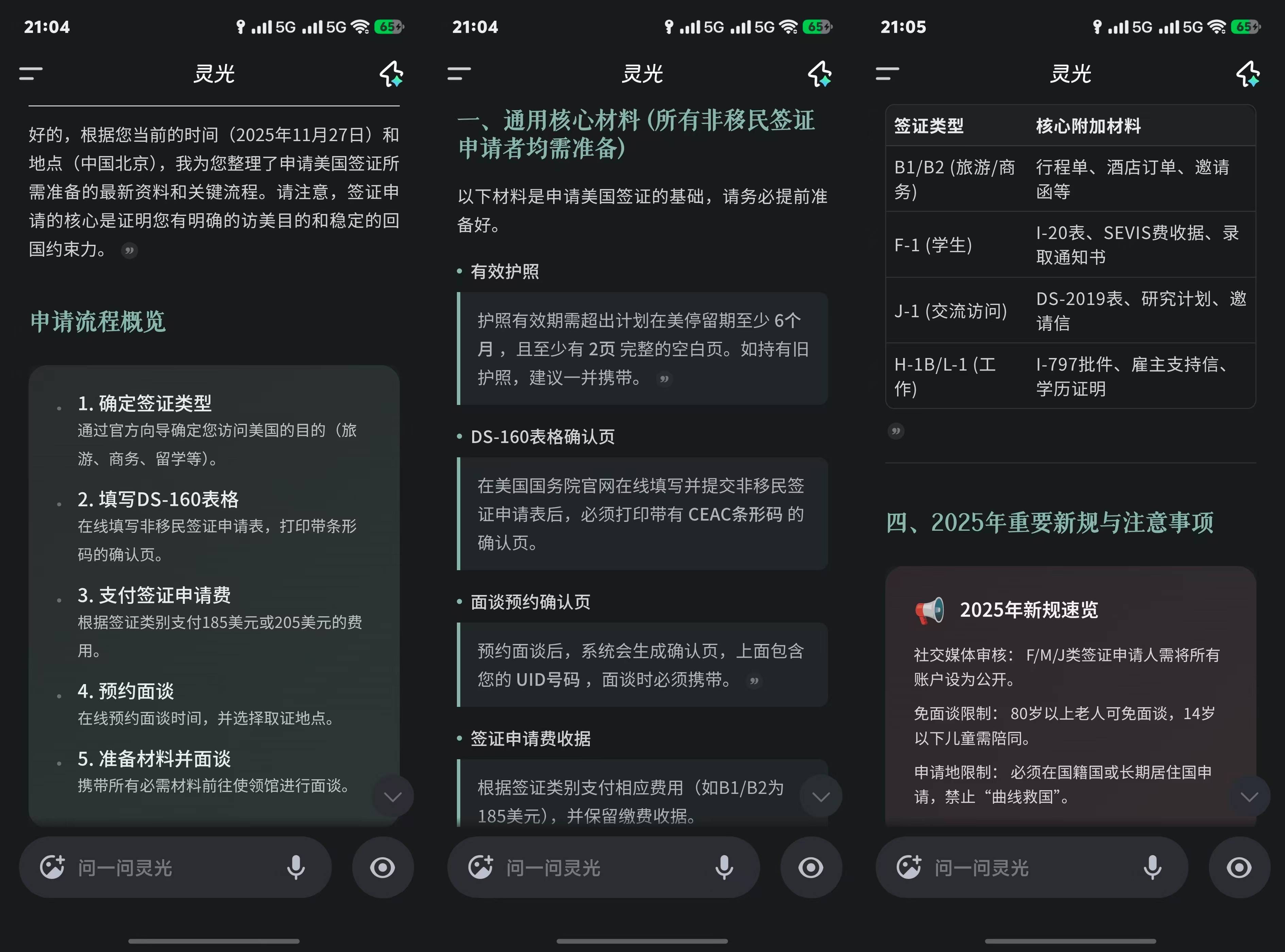Tap the lens icon on the second screen
Viewport: 1285px width, 952px height.
pos(811,867)
